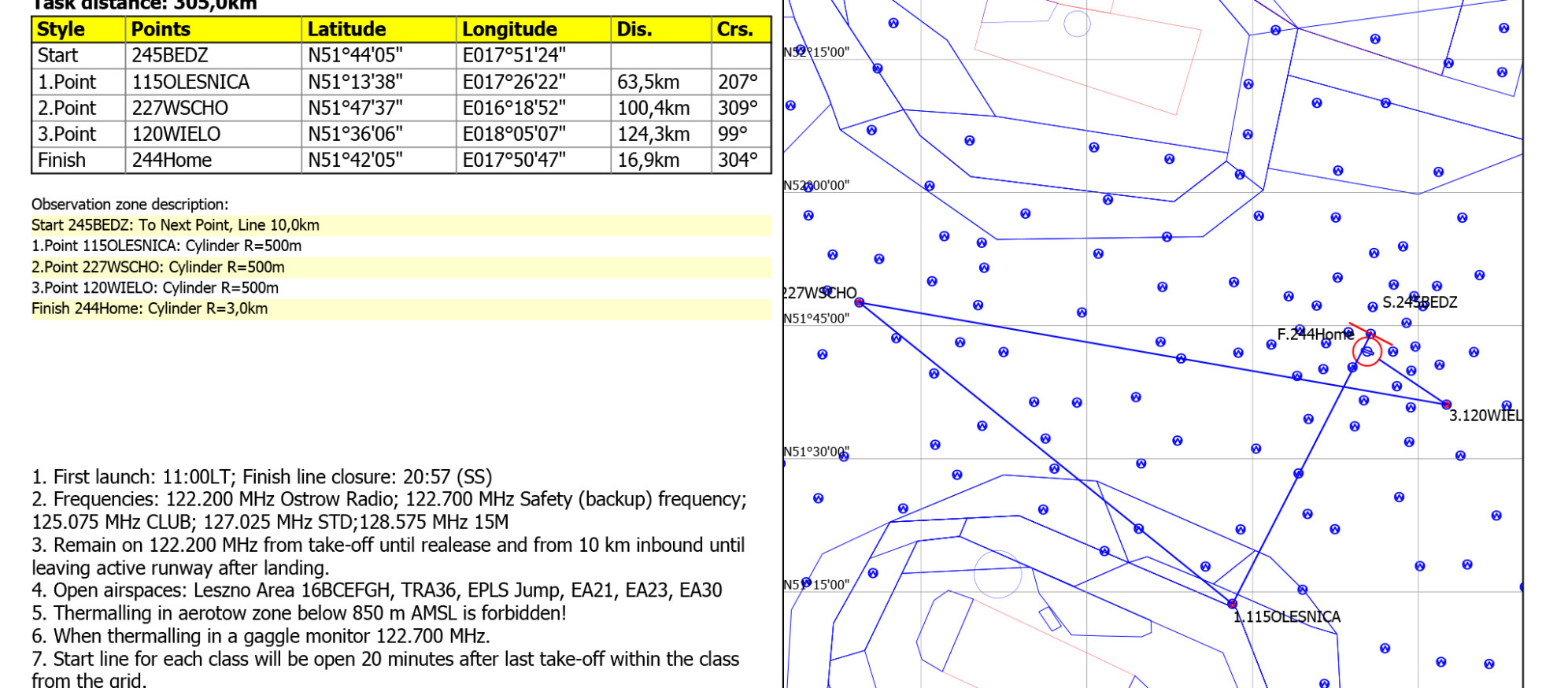Select the 'Finish 244Home: Cylinder R=3,0km' line

point(150,309)
